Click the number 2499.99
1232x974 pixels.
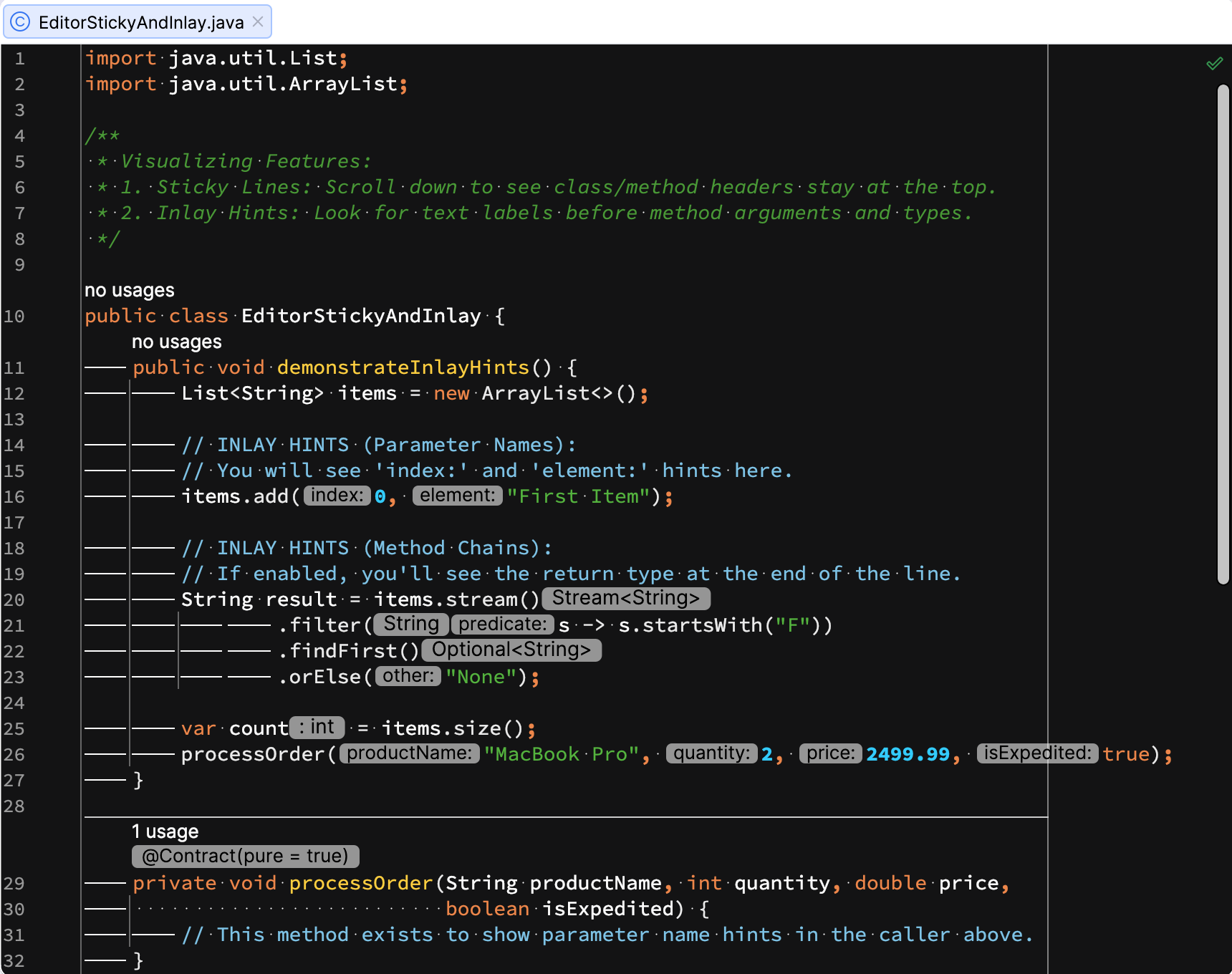click(x=908, y=754)
